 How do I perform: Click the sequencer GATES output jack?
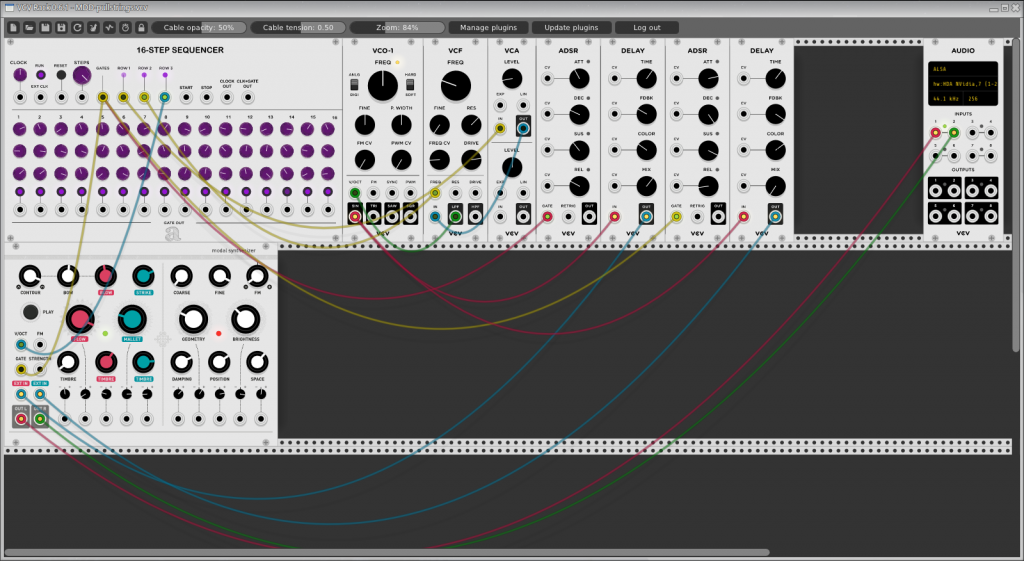point(103,97)
